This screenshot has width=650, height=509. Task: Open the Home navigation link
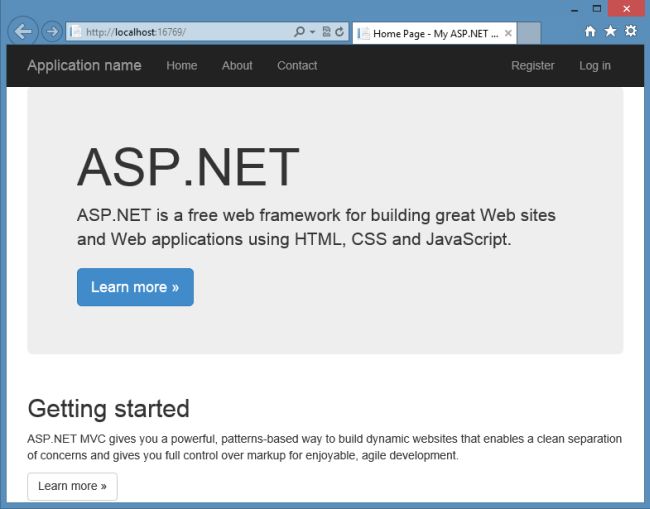point(182,65)
